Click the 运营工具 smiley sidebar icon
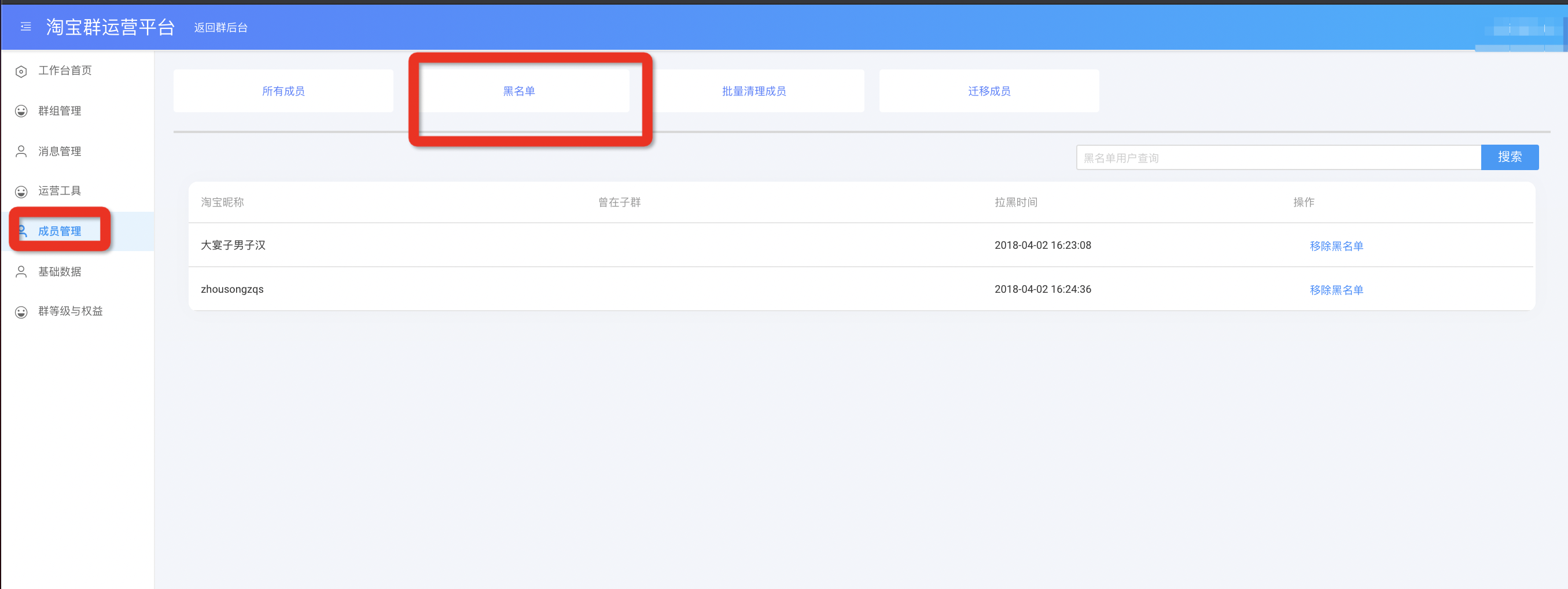This screenshot has height=589, width=1568. point(21,192)
